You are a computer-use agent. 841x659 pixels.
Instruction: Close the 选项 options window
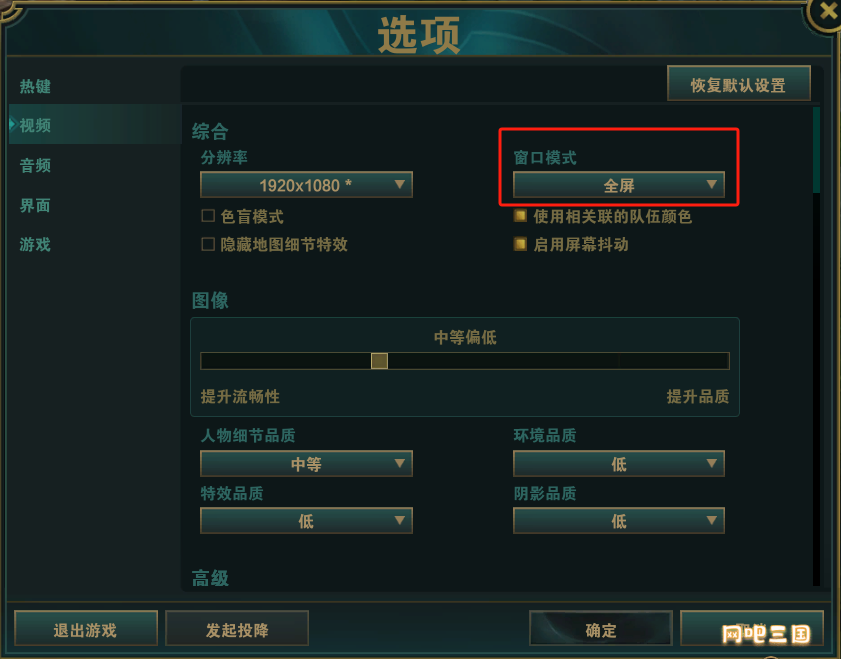click(x=826, y=12)
